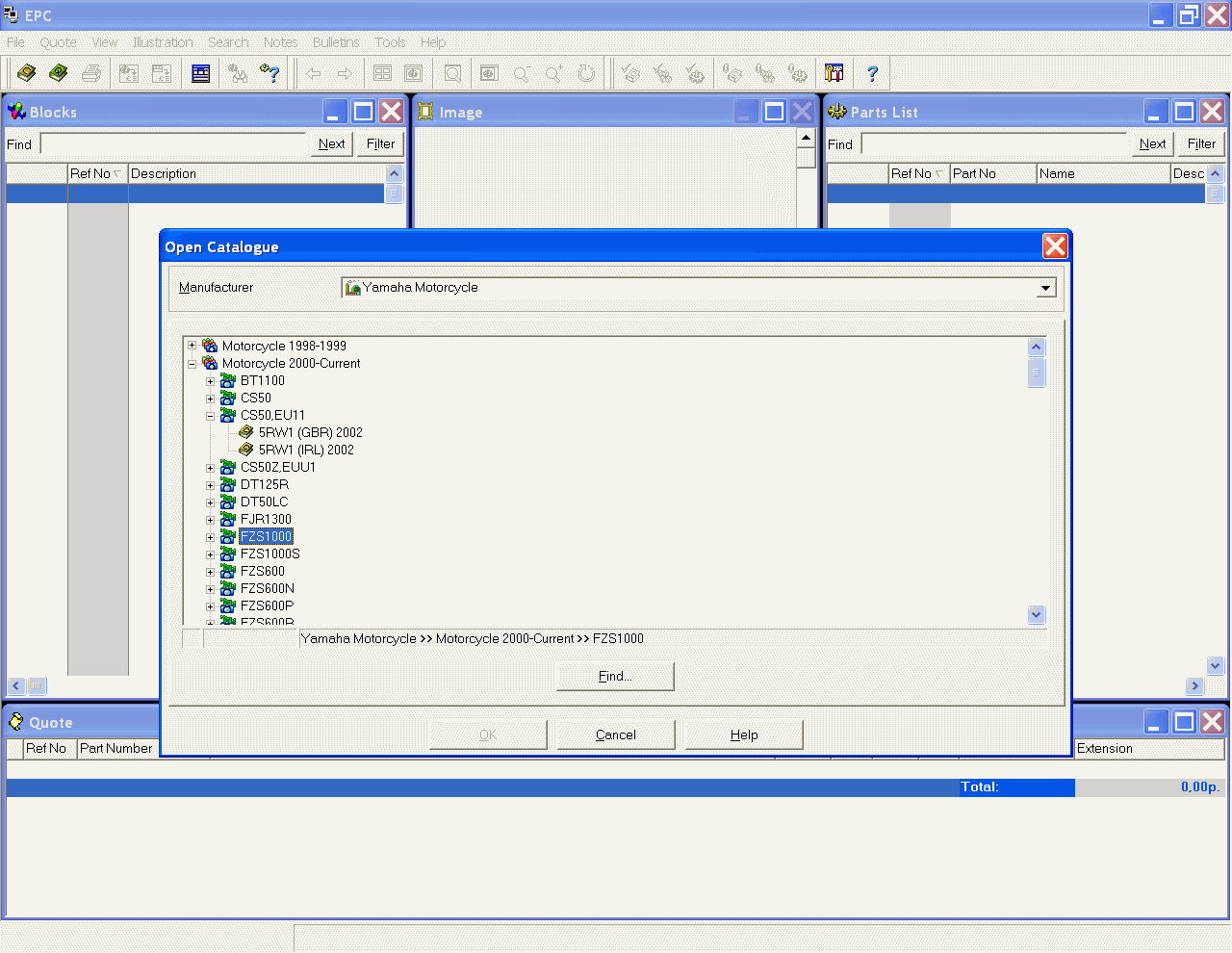Click the Find... button in Open Catalogue
This screenshot has width=1232, height=953.
pyautogui.click(x=615, y=676)
